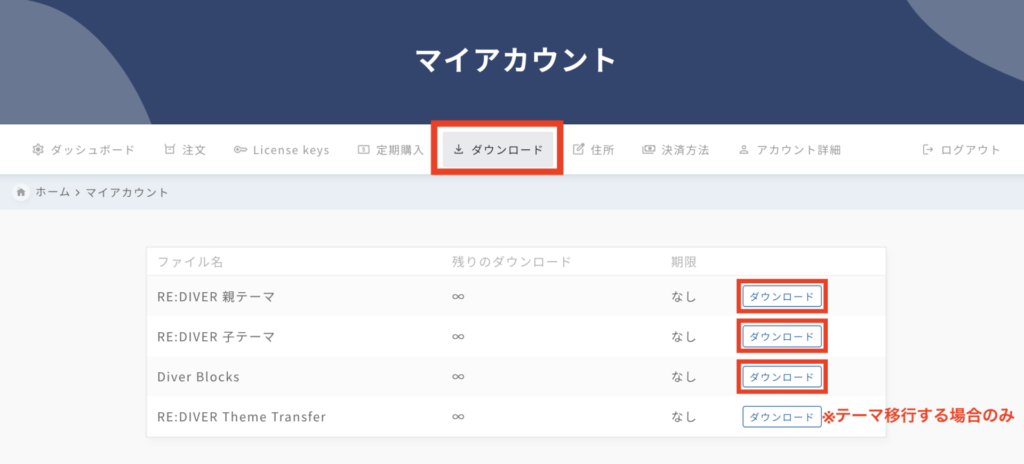
Task: Click the ファイル名 column header
Action: click(191, 262)
